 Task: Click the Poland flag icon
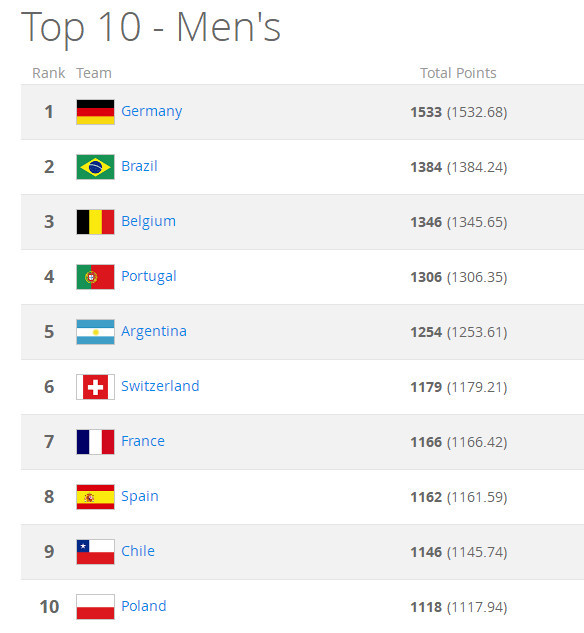95,607
